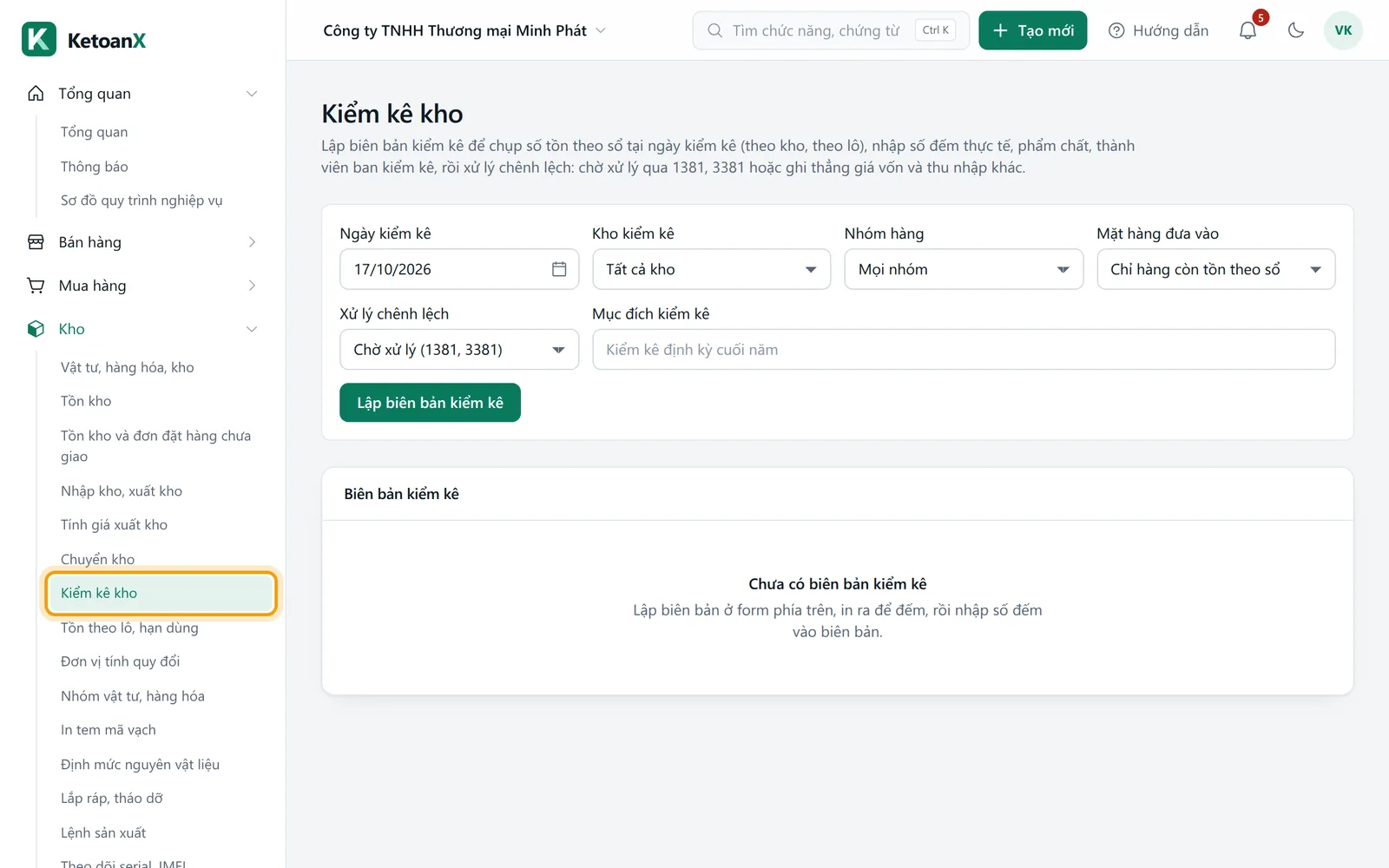Screen dimensions: 1389x868
Task: Collapse the Kho section chevron
Action: click(252, 329)
